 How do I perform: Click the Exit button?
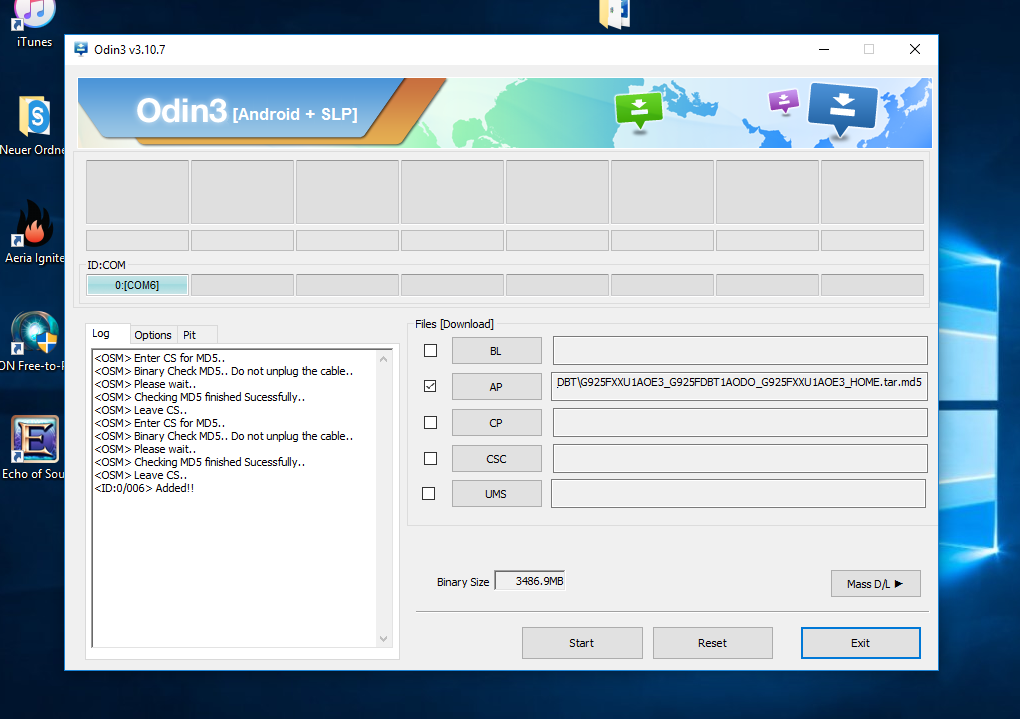click(x=860, y=643)
